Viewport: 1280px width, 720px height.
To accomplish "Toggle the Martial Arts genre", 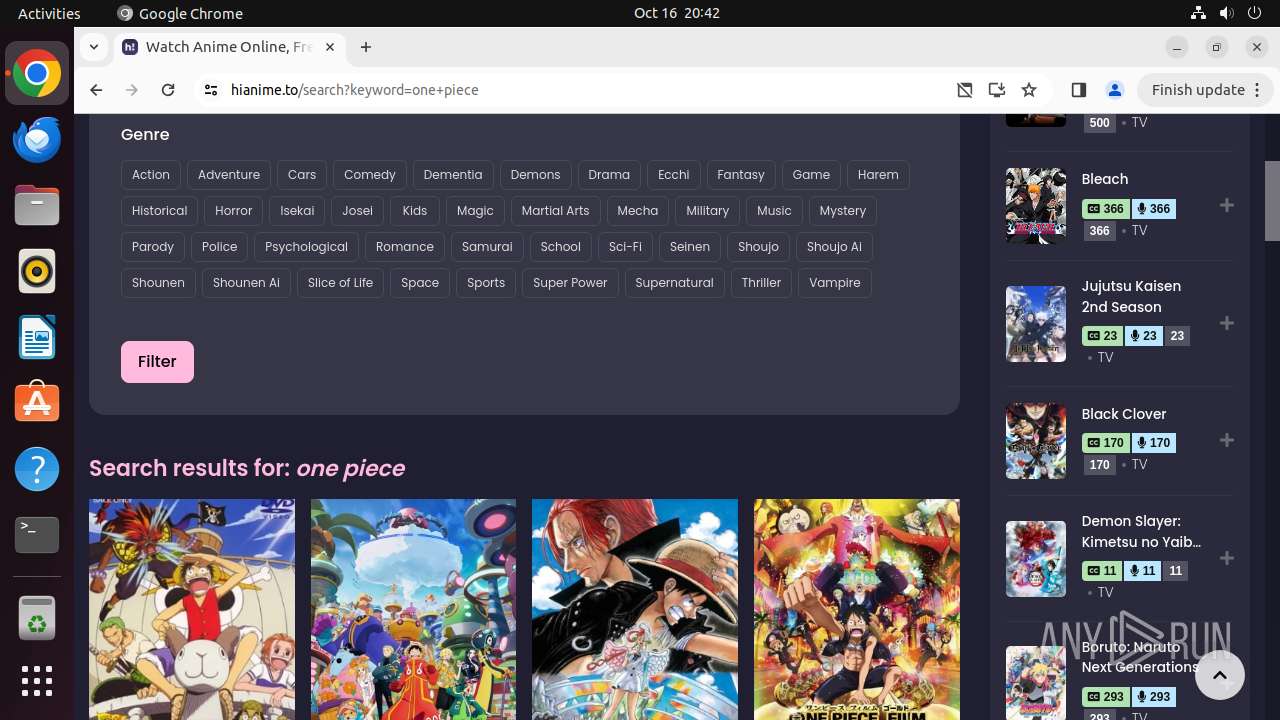I will coord(555,211).
